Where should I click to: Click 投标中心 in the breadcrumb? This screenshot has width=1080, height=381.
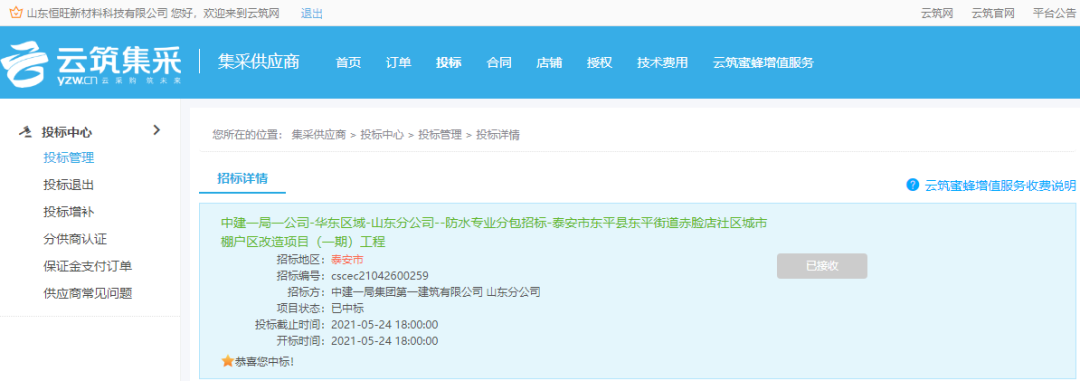tap(382, 135)
